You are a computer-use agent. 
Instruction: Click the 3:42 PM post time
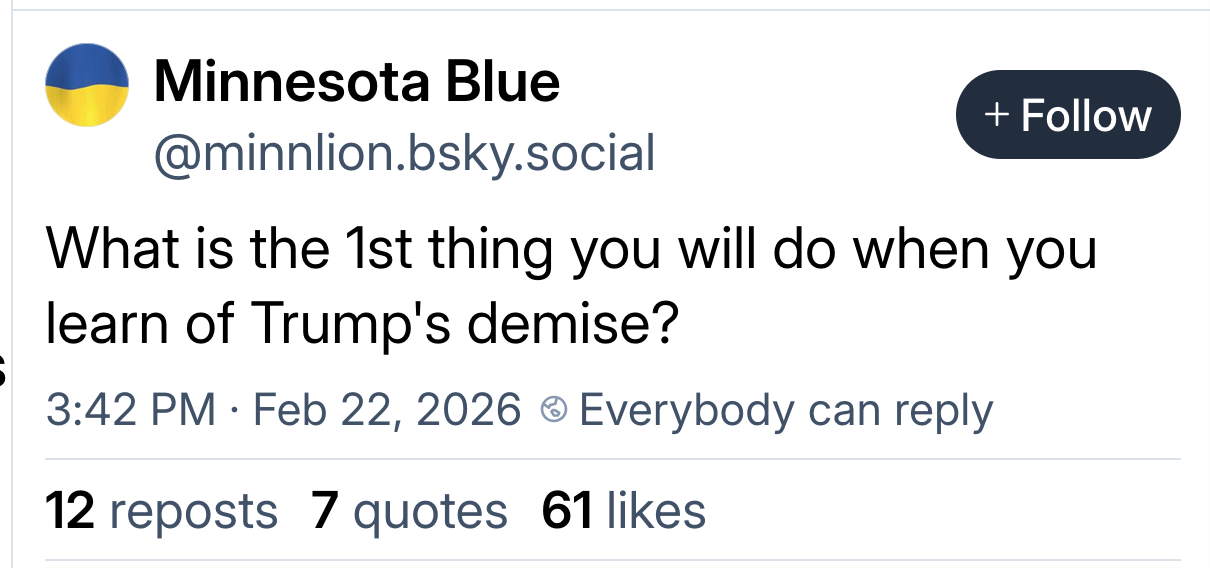131,410
